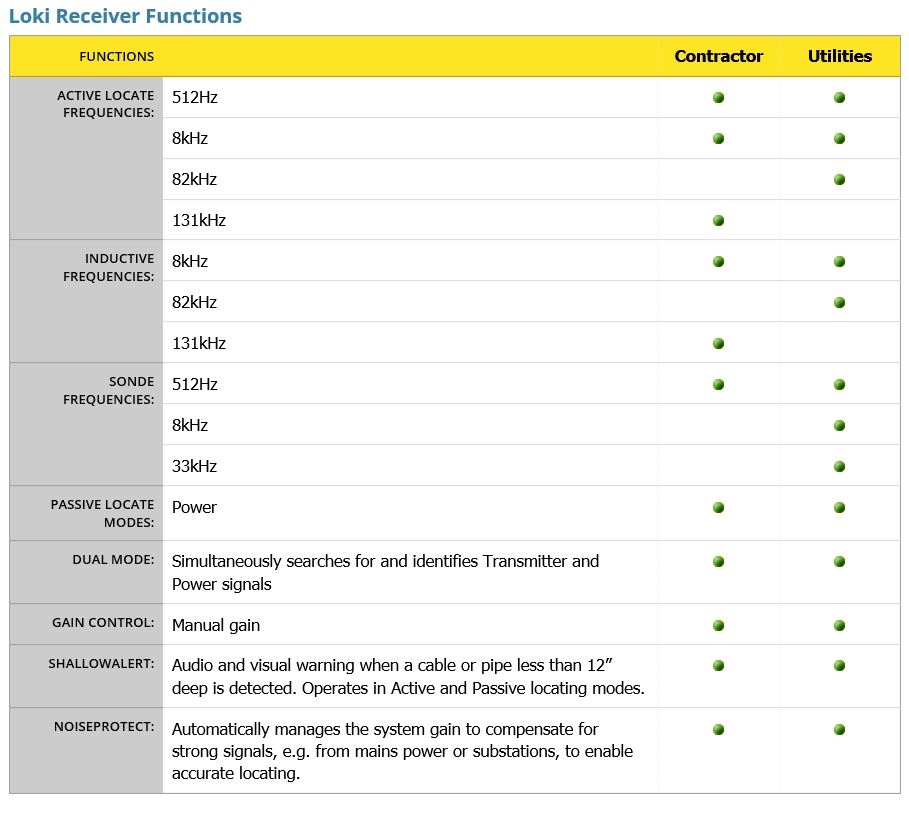Click the "Simultaneously searches for..." Dual Mode description

pyautogui.click(x=386, y=573)
